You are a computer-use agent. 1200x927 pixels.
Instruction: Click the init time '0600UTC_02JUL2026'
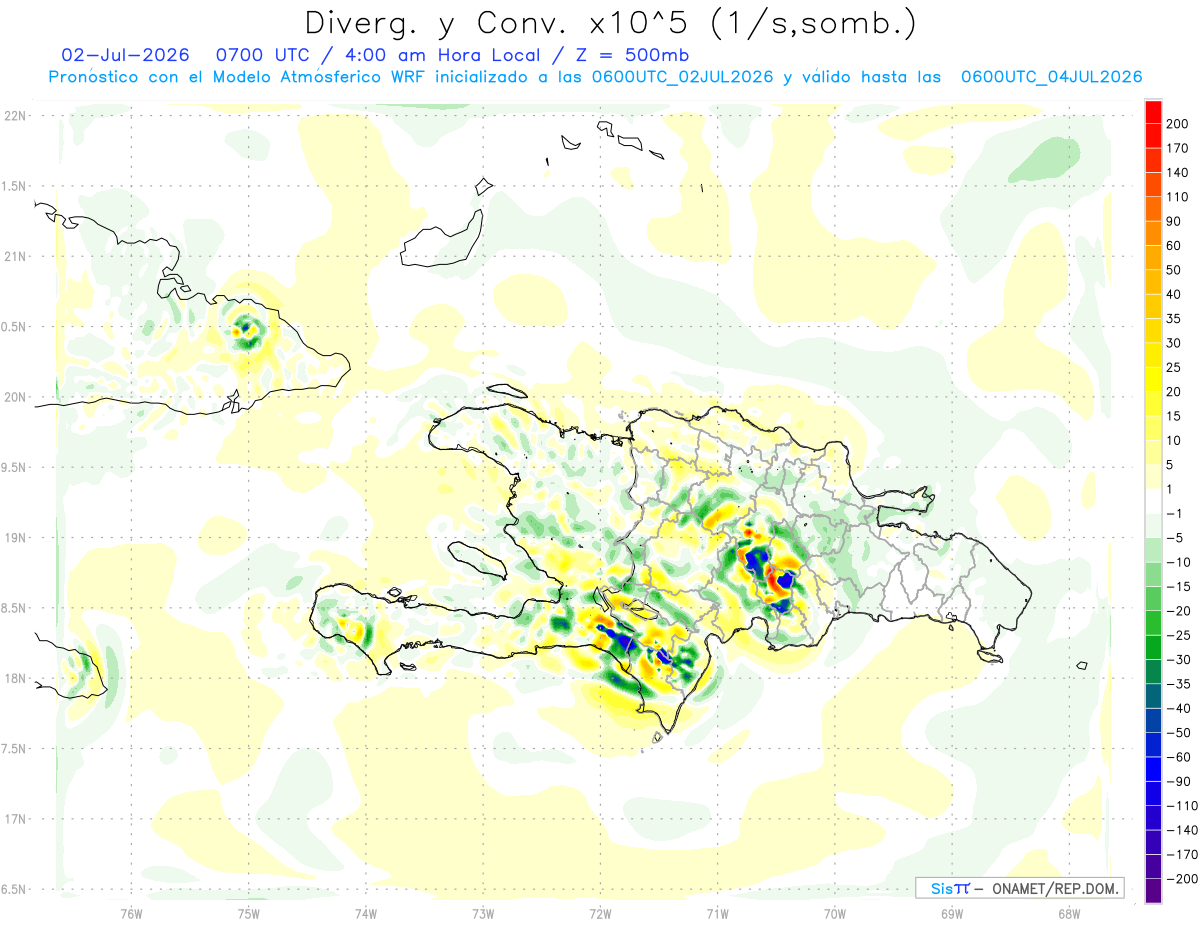[x=682, y=77]
